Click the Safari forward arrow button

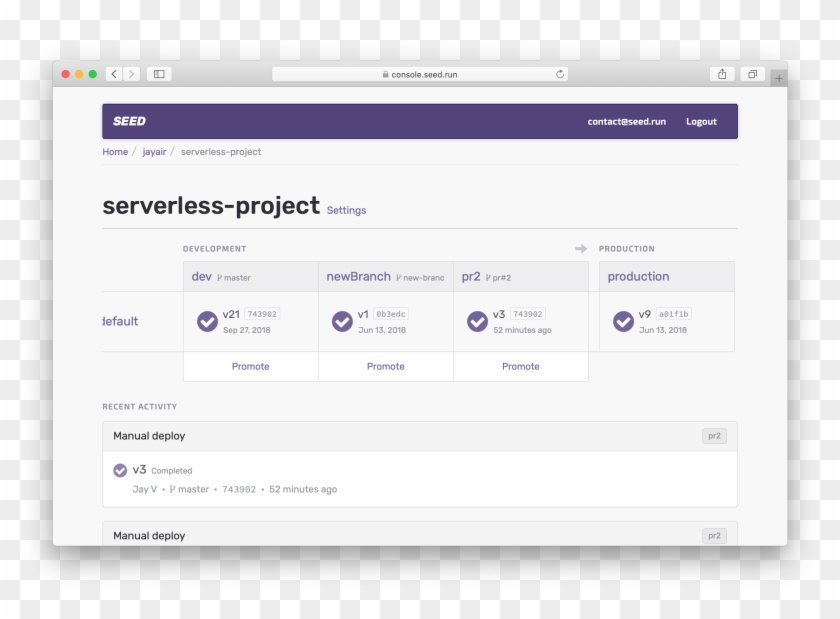click(x=132, y=74)
